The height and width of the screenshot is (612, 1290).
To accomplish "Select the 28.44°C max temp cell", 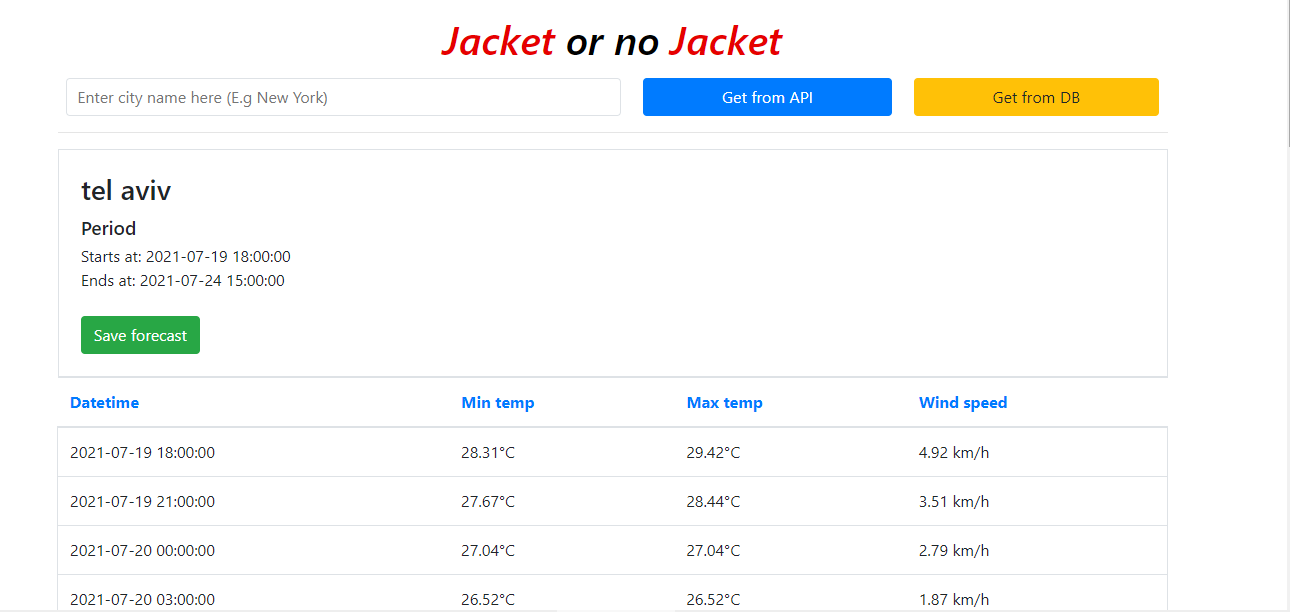I will 713,502.
